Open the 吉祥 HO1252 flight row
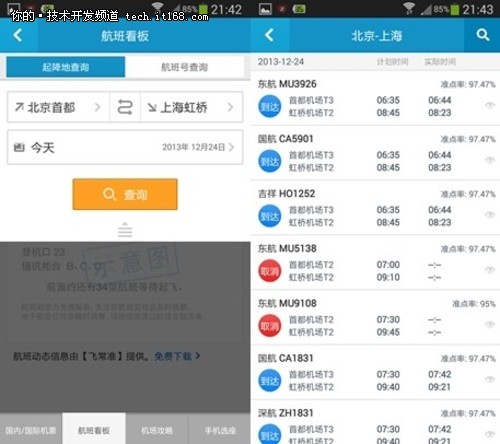The width and height of the screenshot is (500, 444). pyautogui.click(x=375, y=208)
